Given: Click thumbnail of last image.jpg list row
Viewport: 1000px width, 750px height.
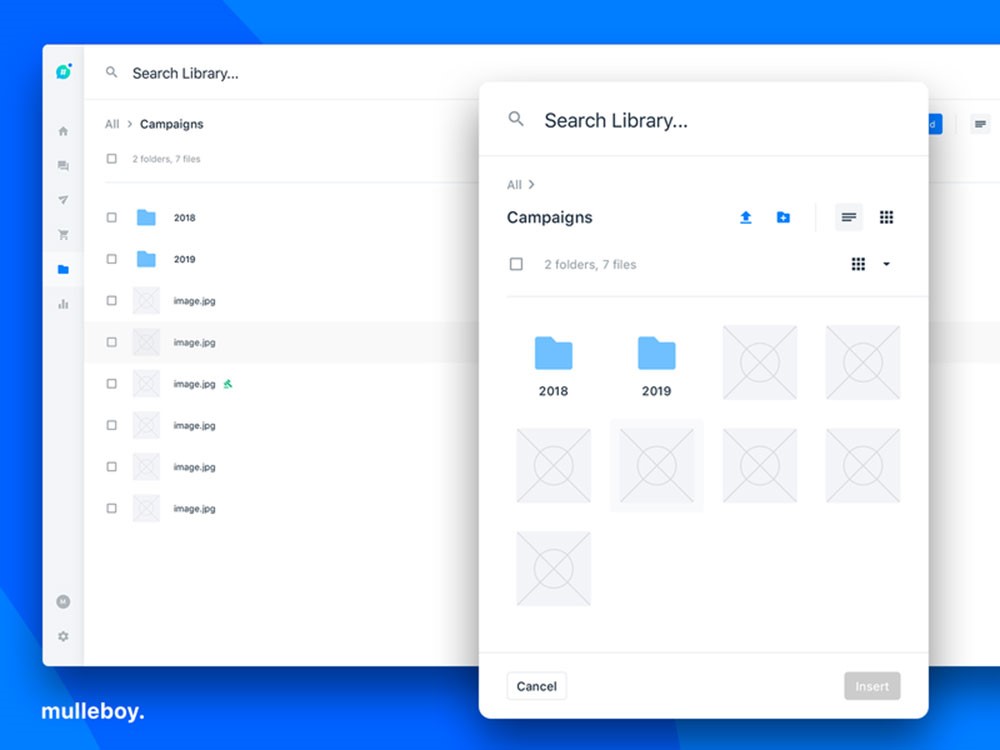Looking at the screenshot, I should click(x=146, y=508).
